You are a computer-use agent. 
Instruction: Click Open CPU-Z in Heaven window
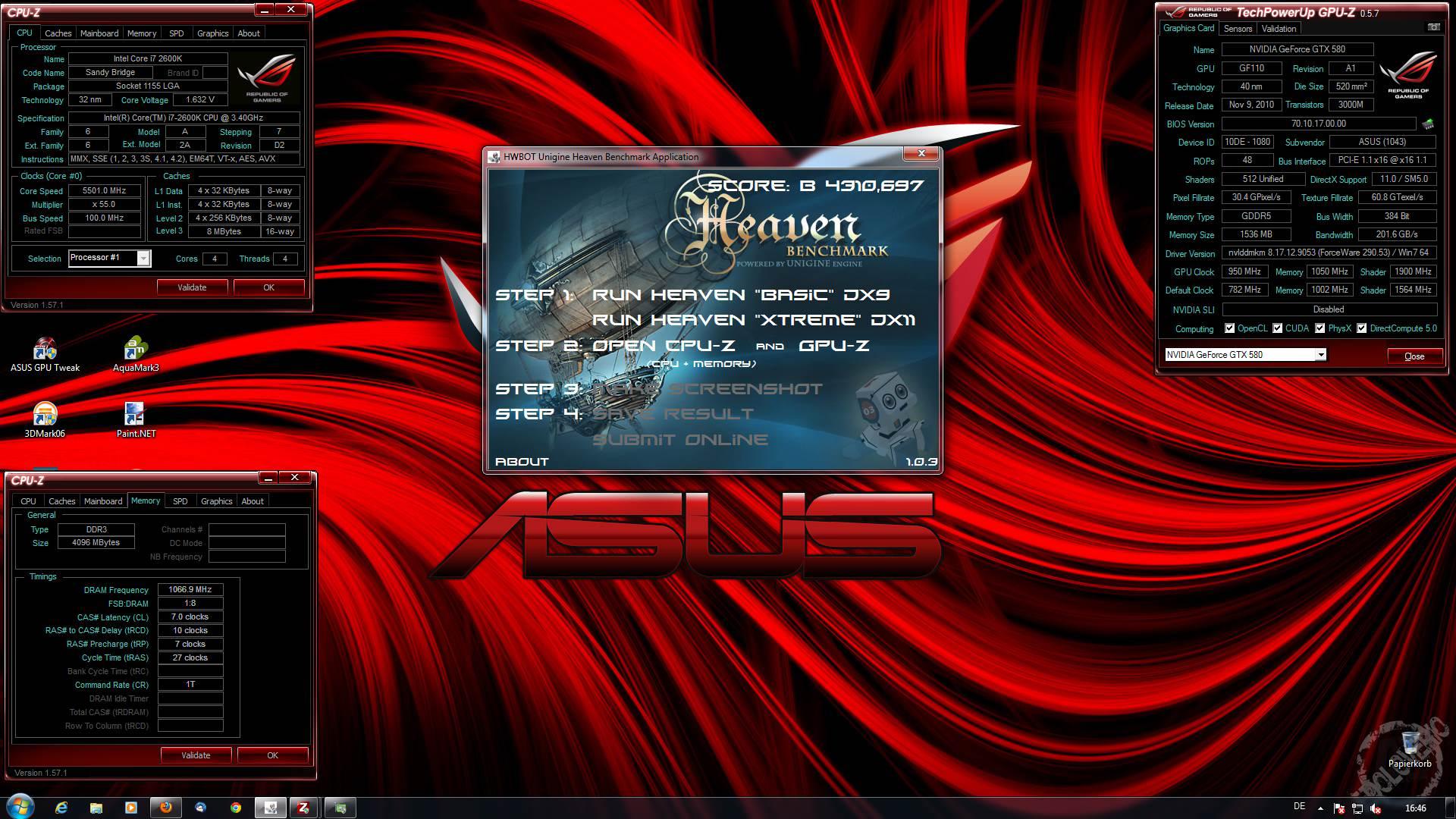[x=664, y=346]
